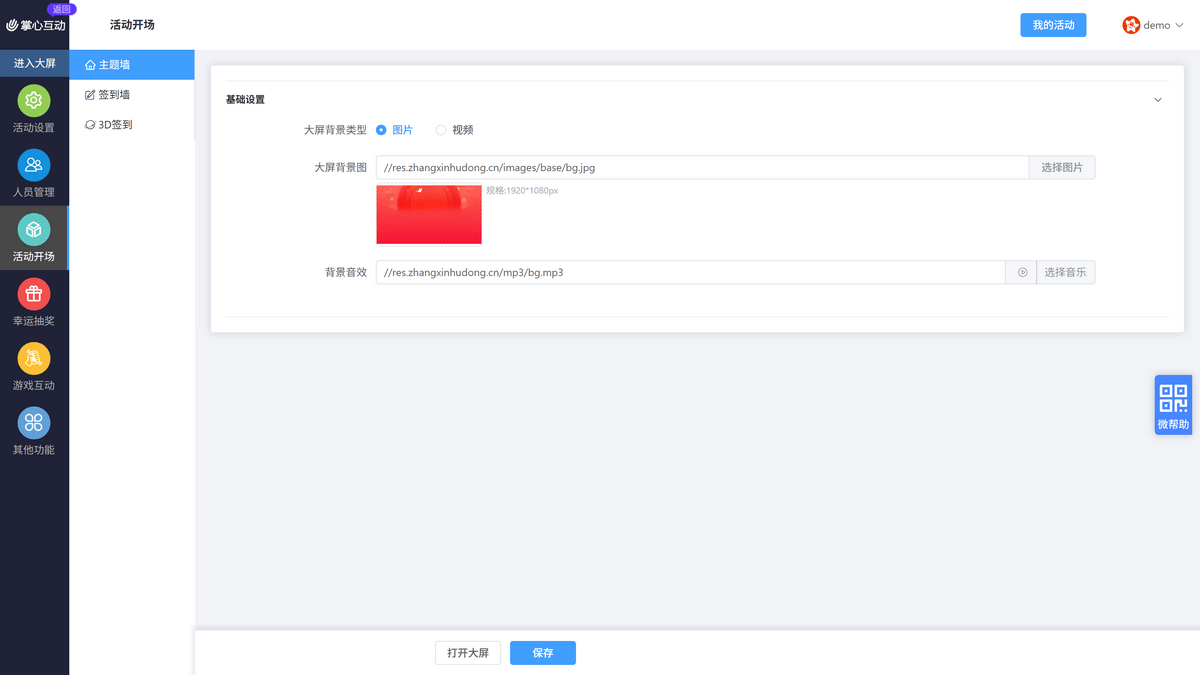Click 进入大屏 in the sidebar
The image size is (1200, 675).
[34, 63]
